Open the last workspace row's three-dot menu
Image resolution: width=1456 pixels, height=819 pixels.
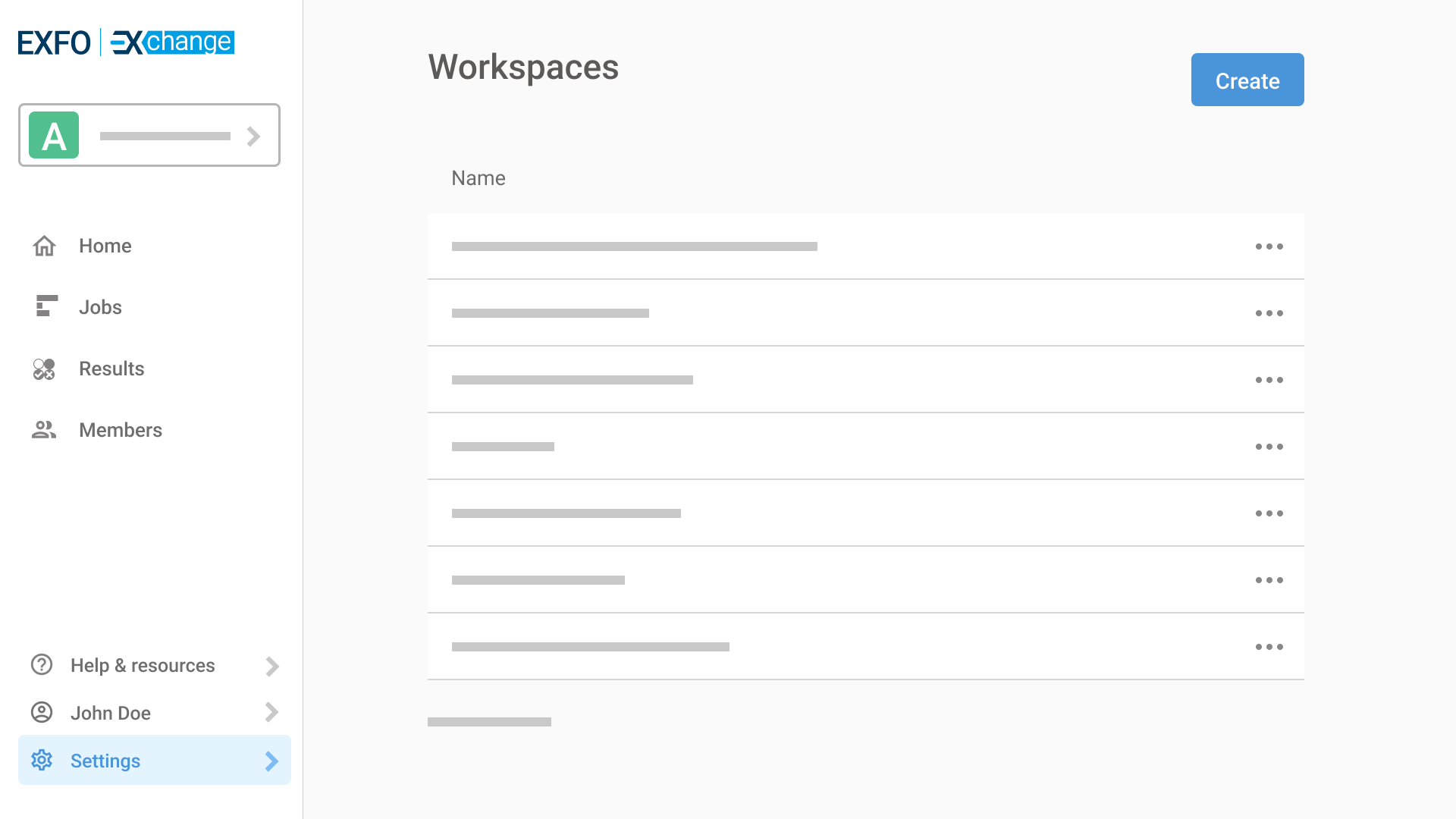pos(1269,647)
